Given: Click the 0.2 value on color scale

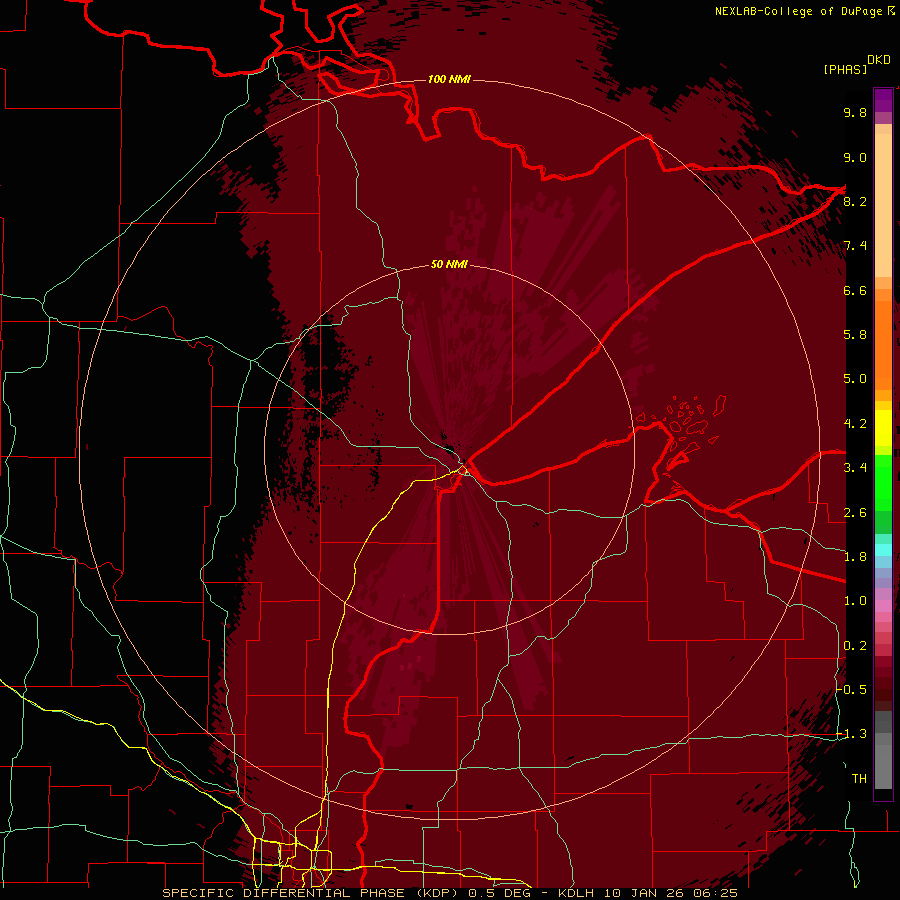Looking at the screenshot, I should (855, 646).
